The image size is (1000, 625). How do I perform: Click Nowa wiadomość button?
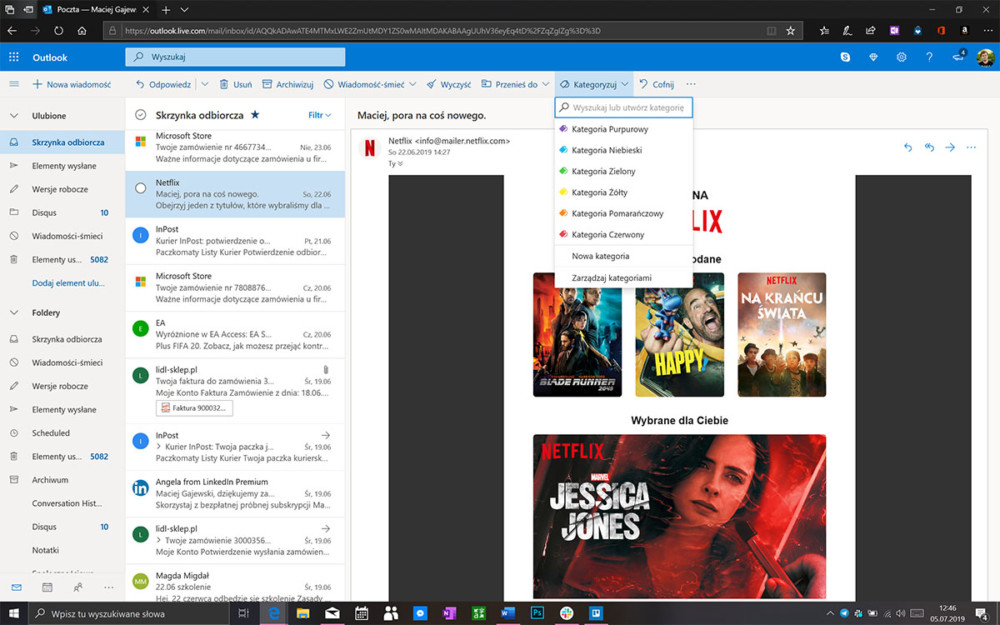(71, 84)
